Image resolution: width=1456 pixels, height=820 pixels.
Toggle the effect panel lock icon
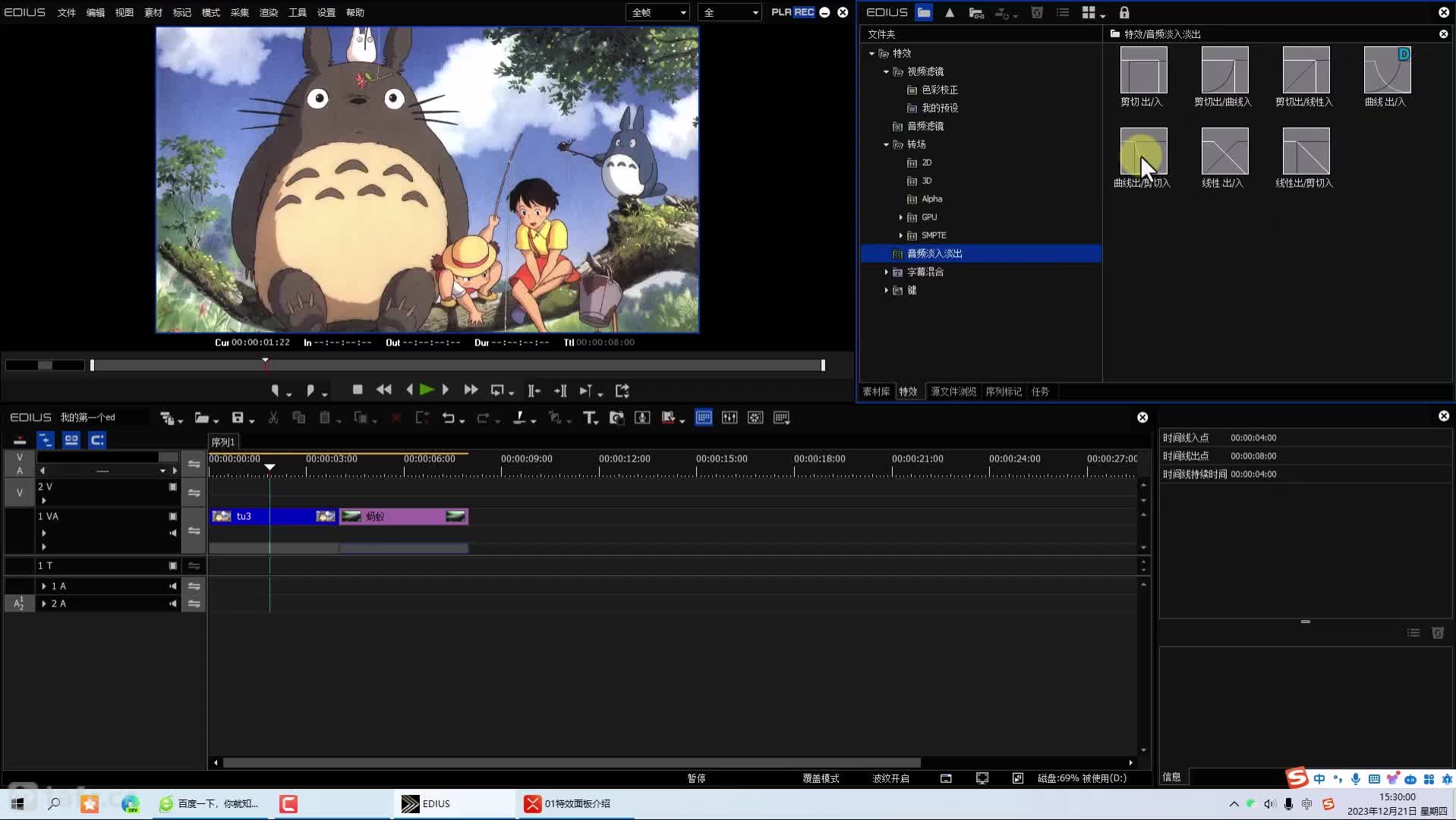click(1124, 12)
